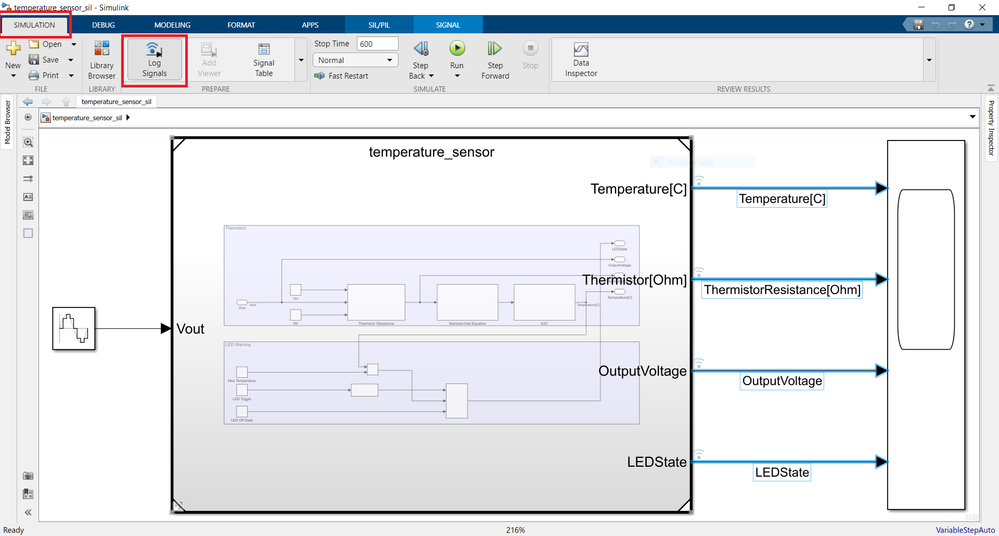
Task: Toggle sample time display arrows icon
Action: pos(28,179)
